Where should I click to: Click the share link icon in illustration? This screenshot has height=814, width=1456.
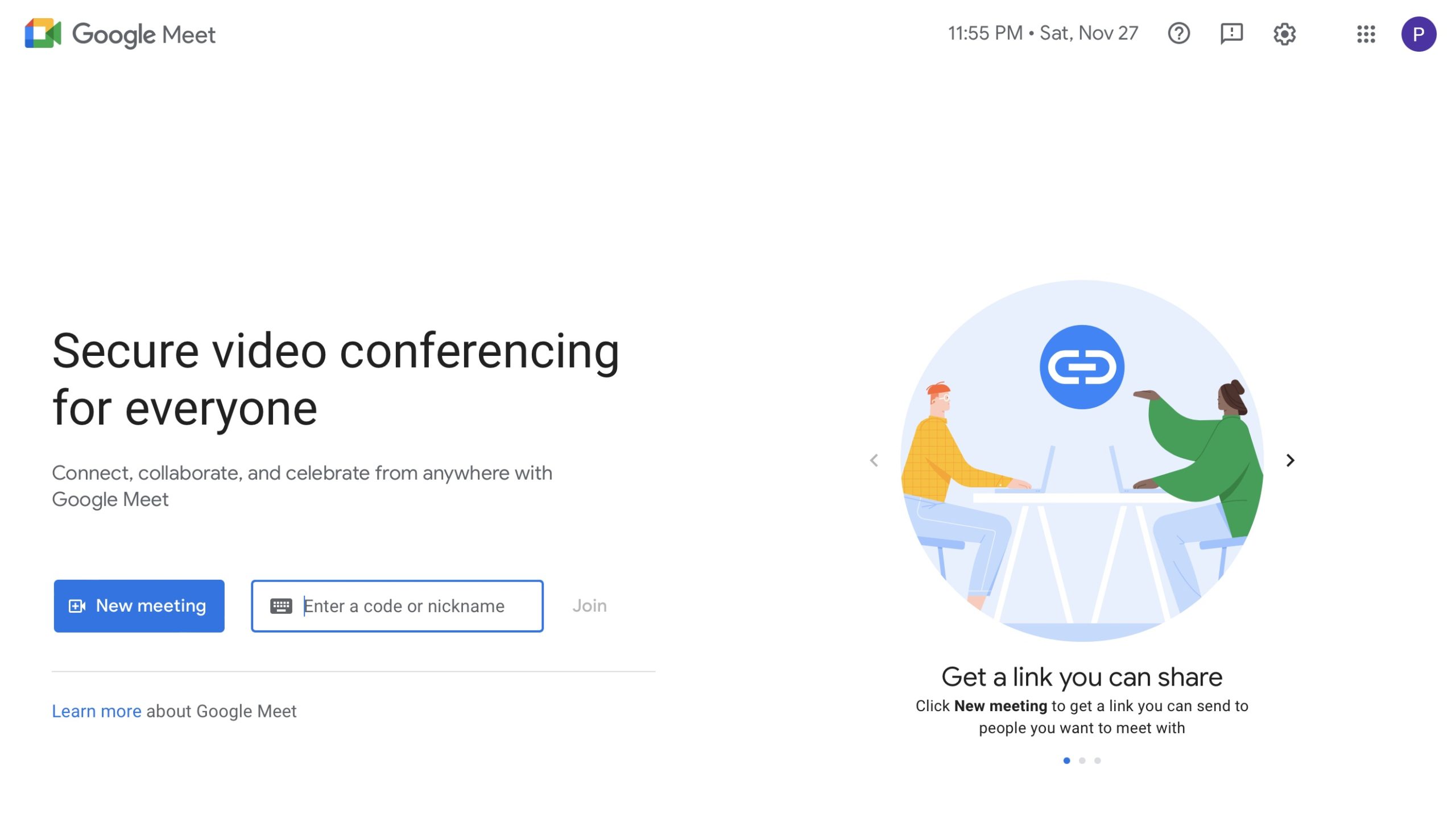pyautogui.click(x=1082, y=367)
